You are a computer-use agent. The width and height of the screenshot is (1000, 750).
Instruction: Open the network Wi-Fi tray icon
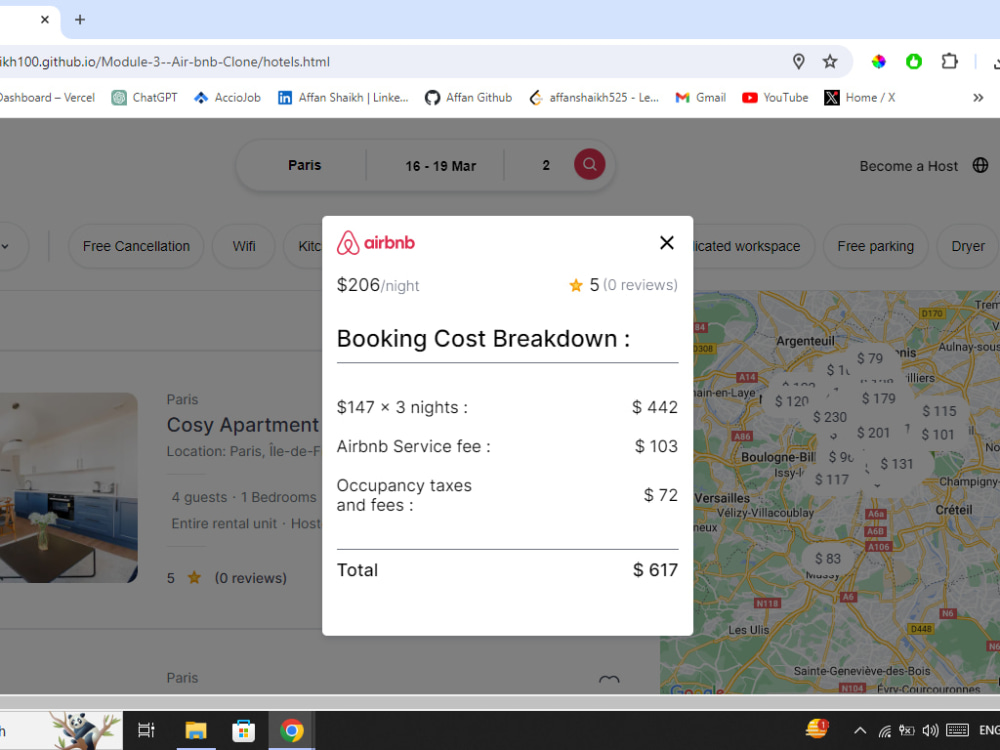click(884, 731)
